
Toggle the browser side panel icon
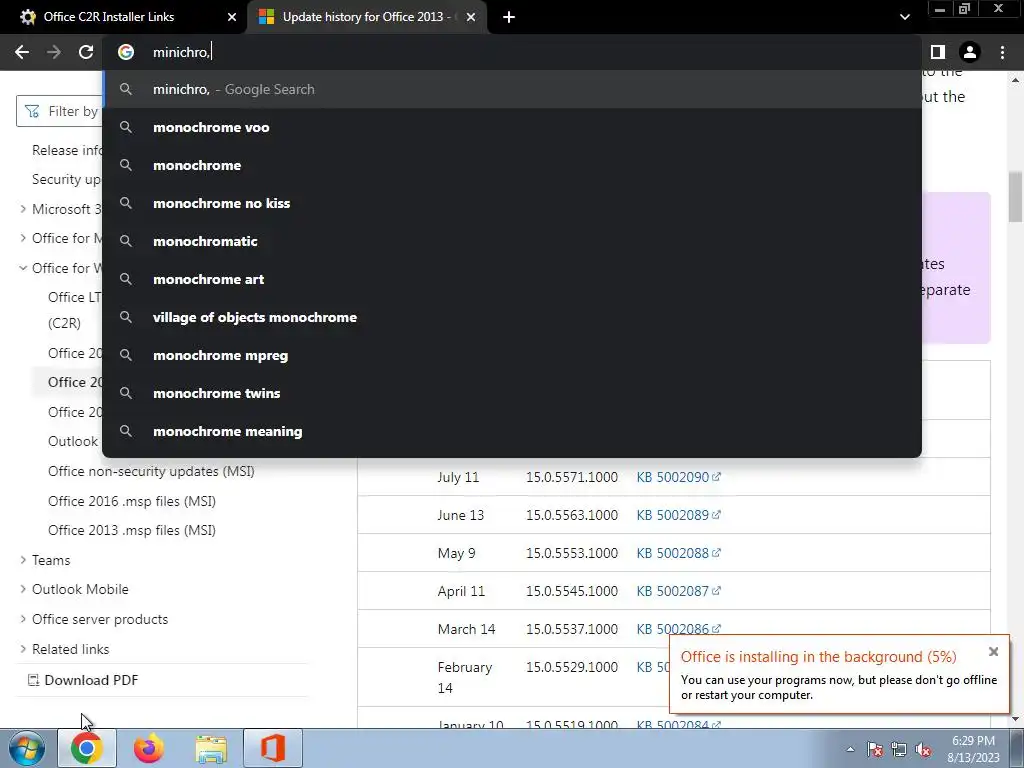click(x=938, y=52)
